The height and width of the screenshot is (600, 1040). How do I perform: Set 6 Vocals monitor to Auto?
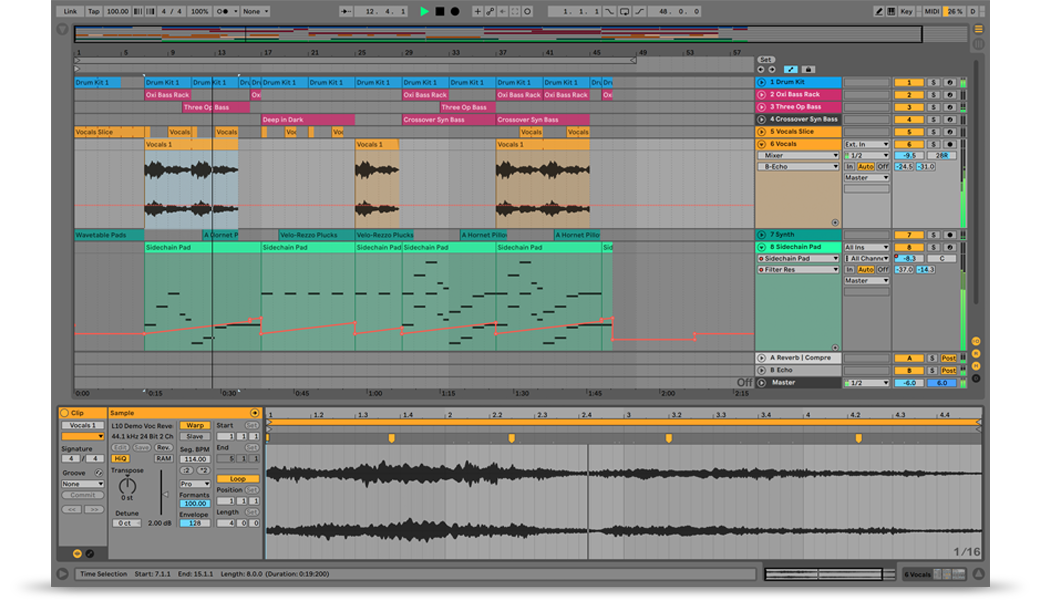click(866, 166)
